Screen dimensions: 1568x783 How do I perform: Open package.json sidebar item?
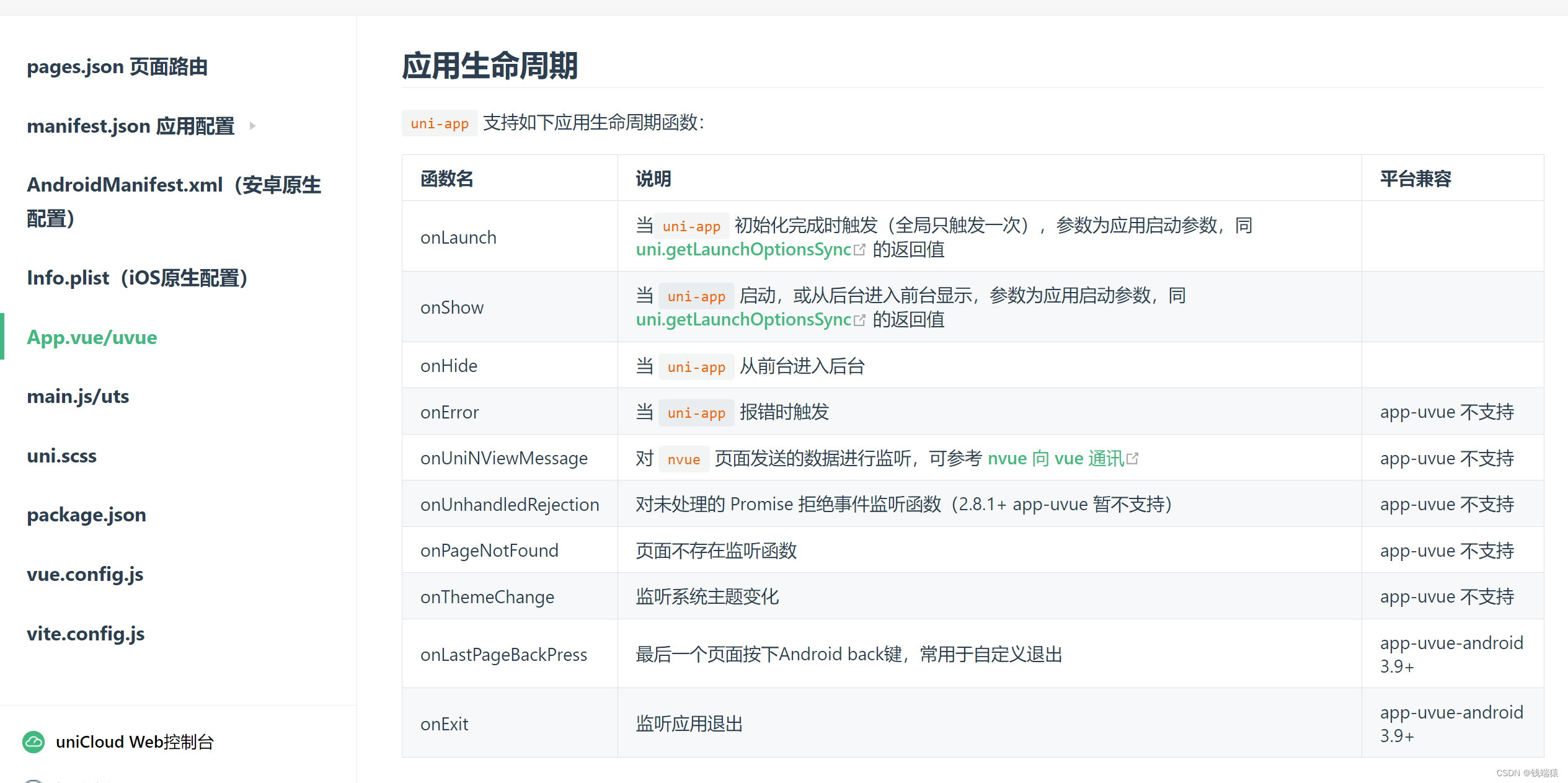tap(86, 515)
